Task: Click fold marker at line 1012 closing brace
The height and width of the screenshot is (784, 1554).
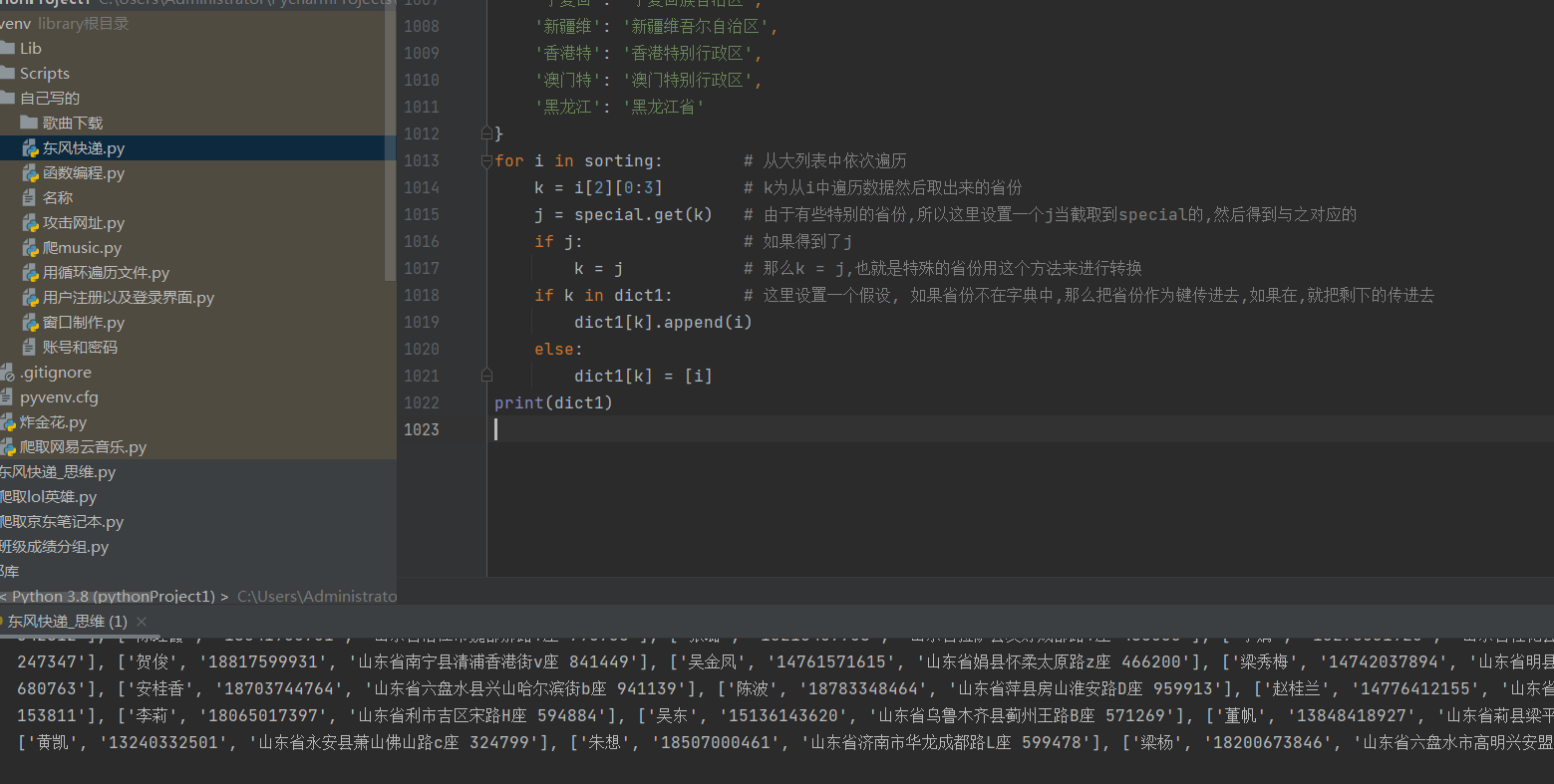Action: [486, 133]
